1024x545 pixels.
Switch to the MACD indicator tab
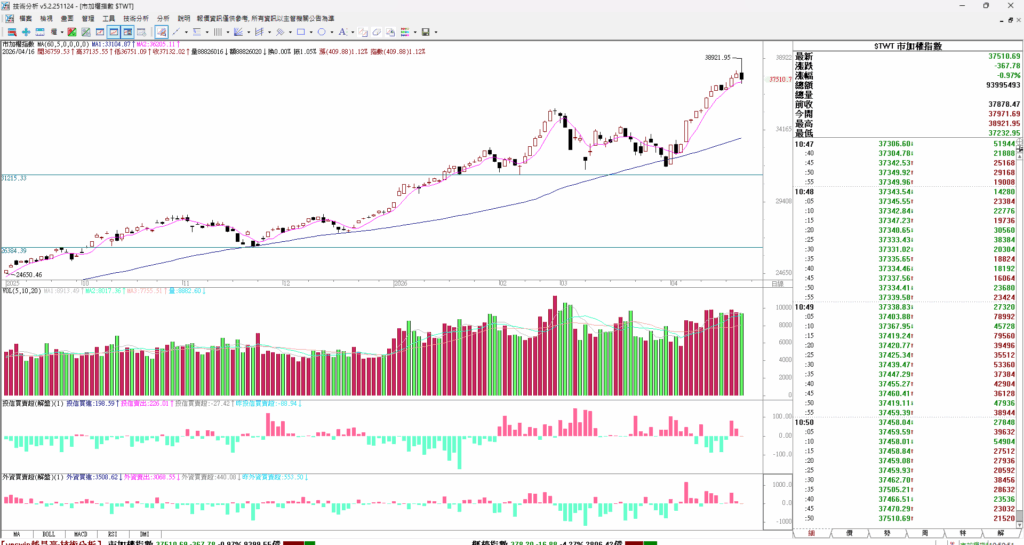(x=80, y=535)
